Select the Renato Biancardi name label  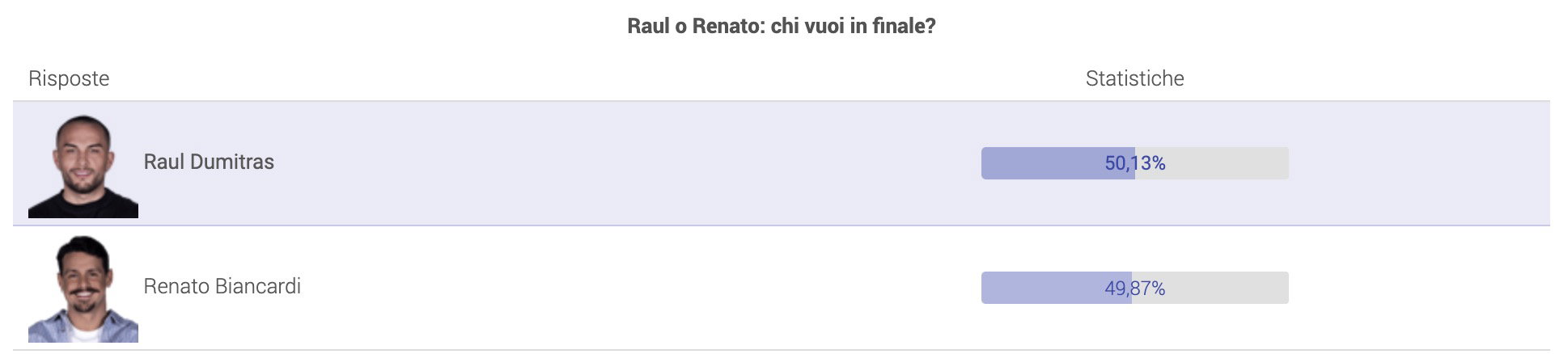point(222,286)
